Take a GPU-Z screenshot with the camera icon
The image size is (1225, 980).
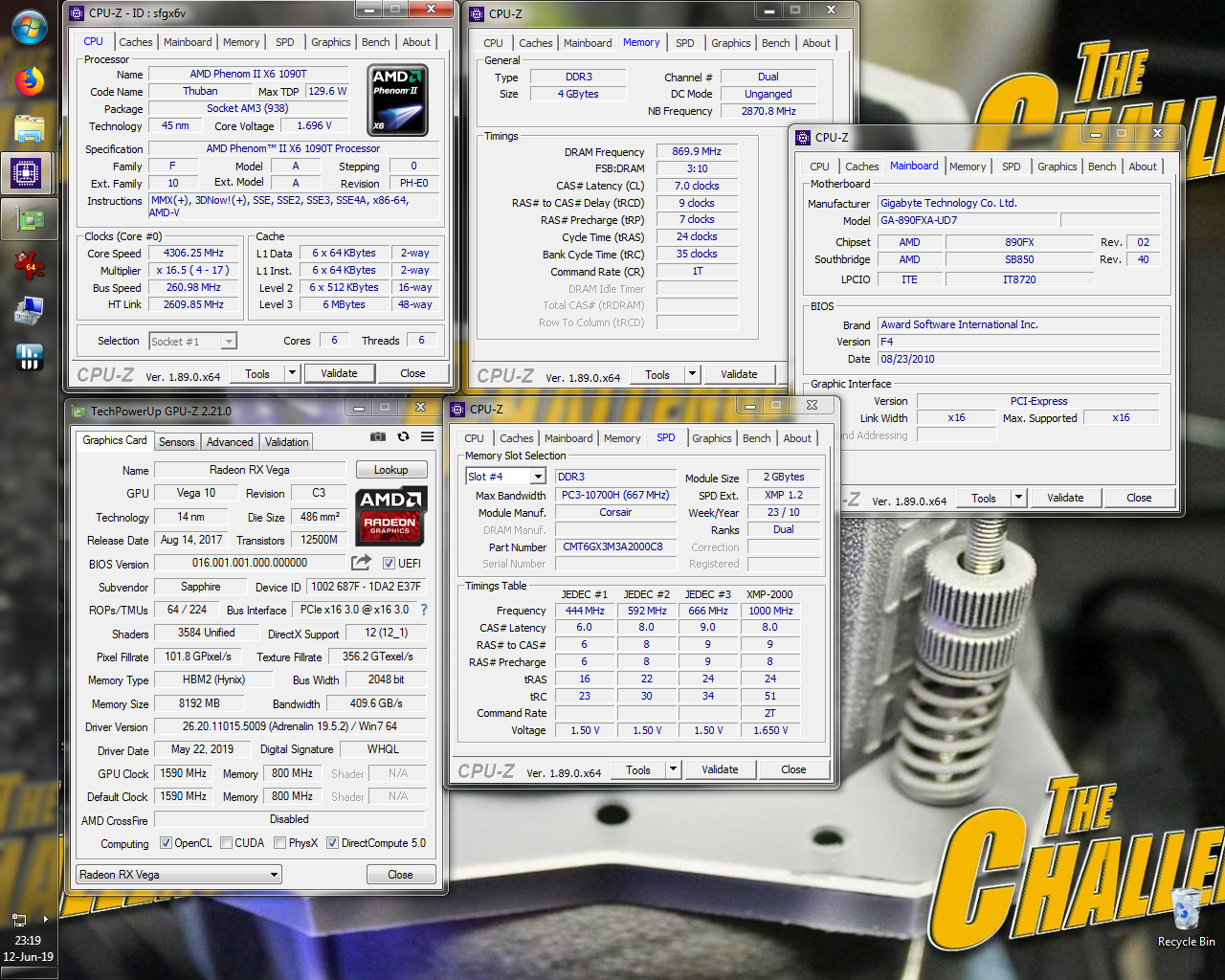point(378,436)
